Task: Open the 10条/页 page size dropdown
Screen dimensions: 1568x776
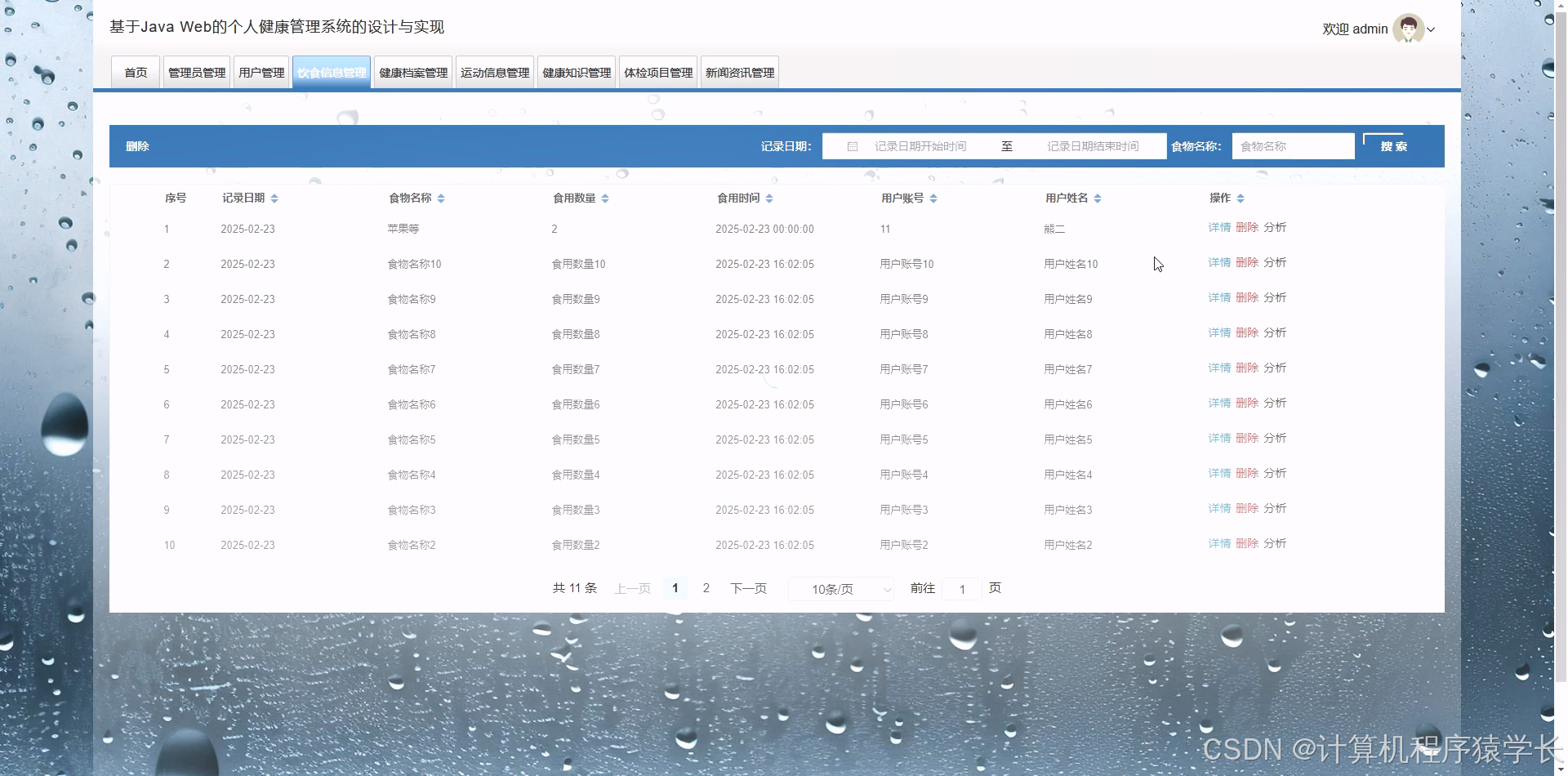Action: tap(840, 589)
